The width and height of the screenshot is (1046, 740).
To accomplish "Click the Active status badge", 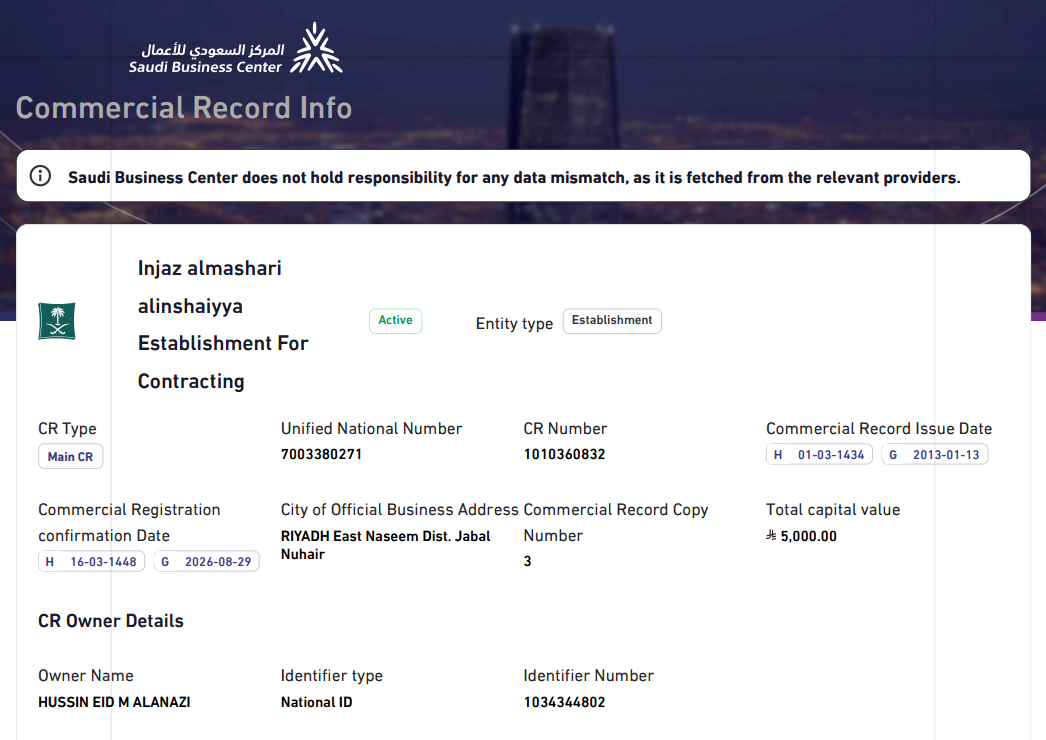I will [395, 321].
